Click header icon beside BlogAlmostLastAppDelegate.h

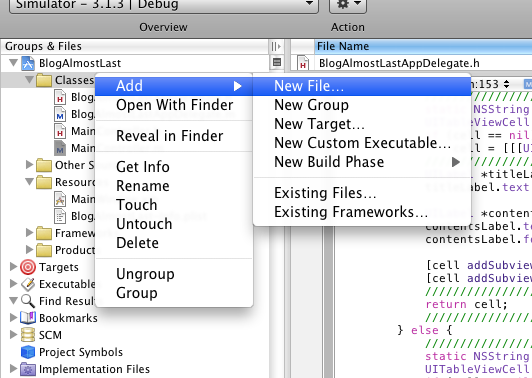tap(303, 63)
